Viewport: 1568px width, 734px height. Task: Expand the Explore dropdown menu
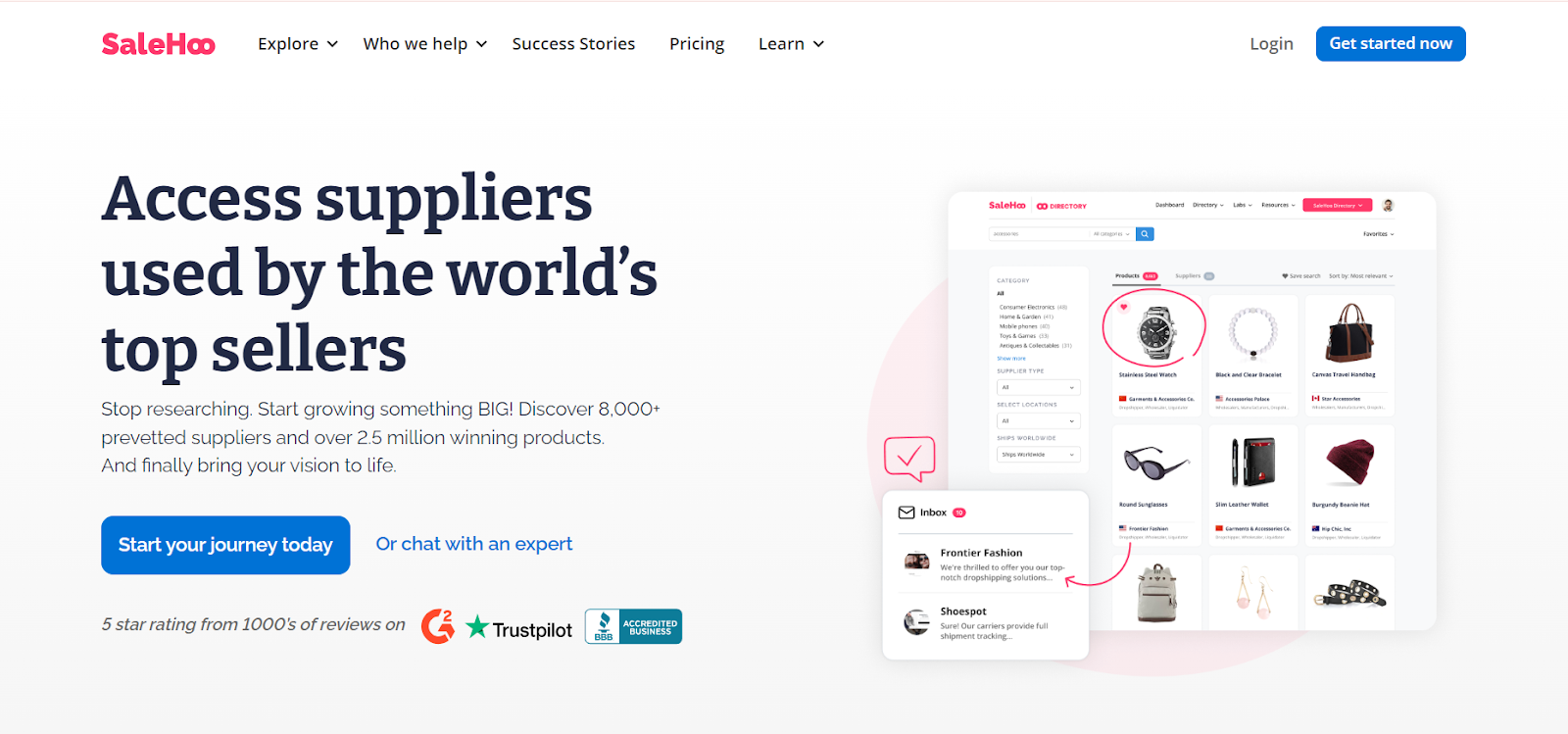click(x=298, y=44)
